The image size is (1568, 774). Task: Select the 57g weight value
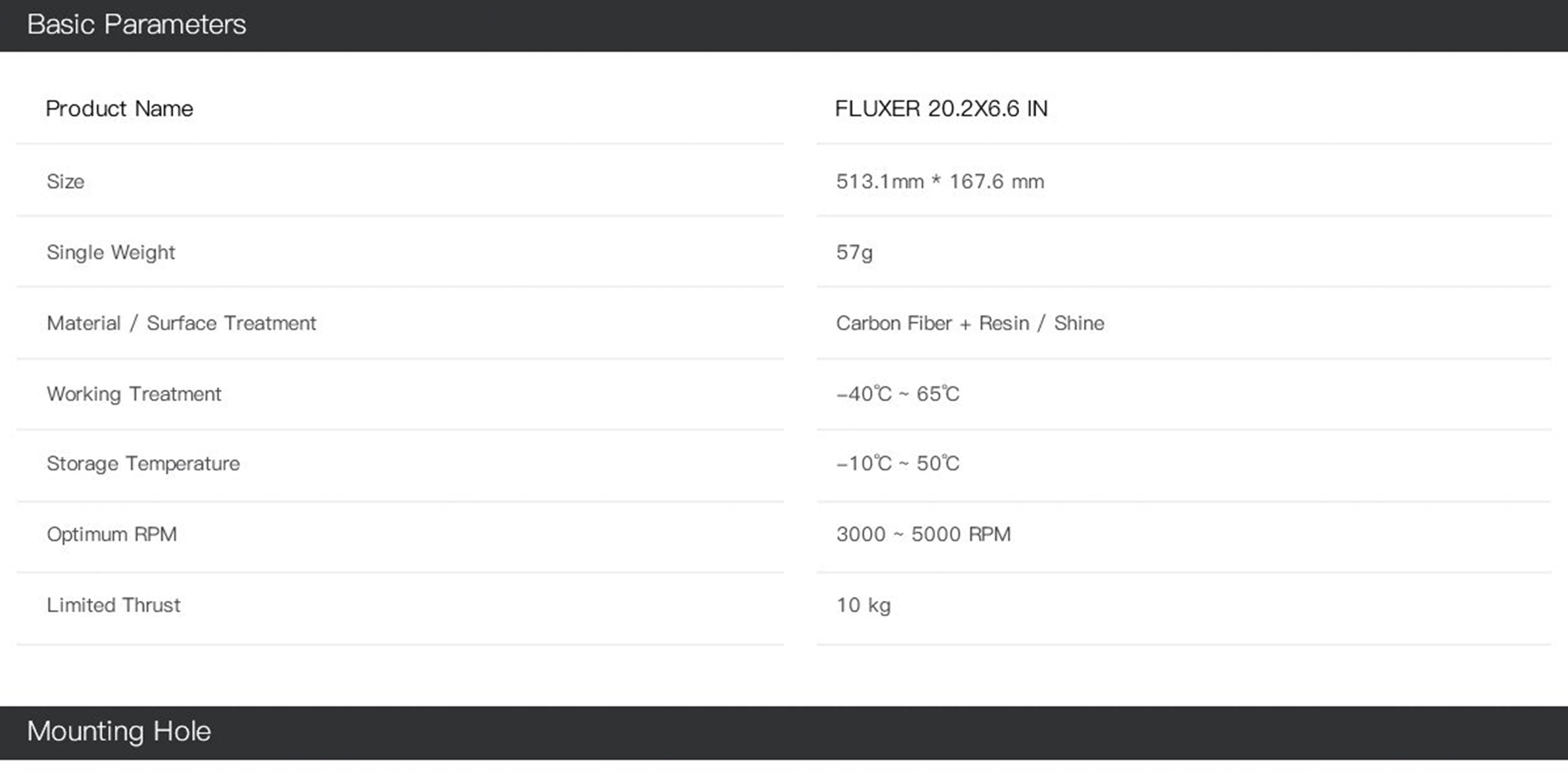tap(854, 253)
